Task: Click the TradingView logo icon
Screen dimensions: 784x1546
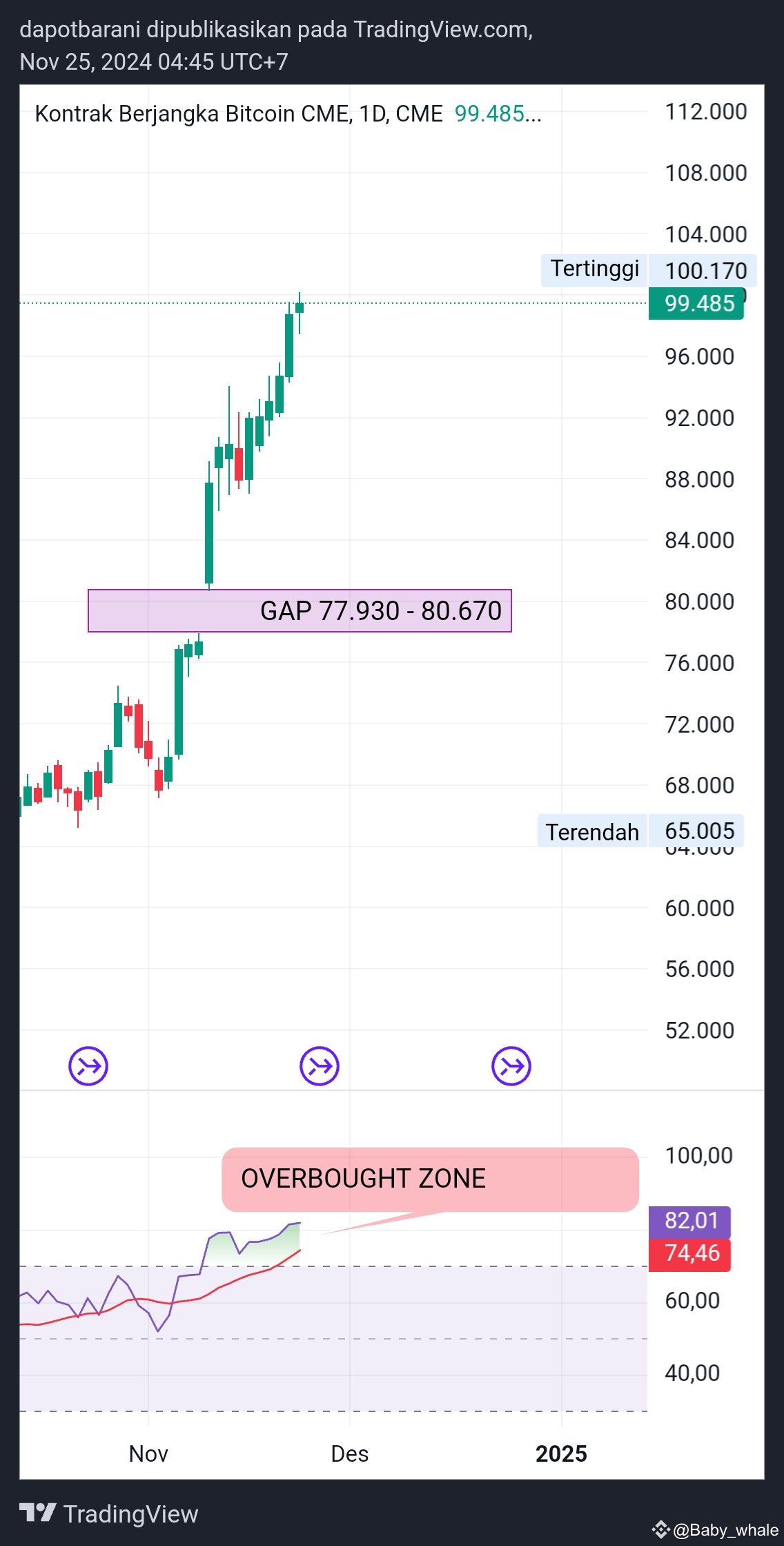Action: 37,1514
